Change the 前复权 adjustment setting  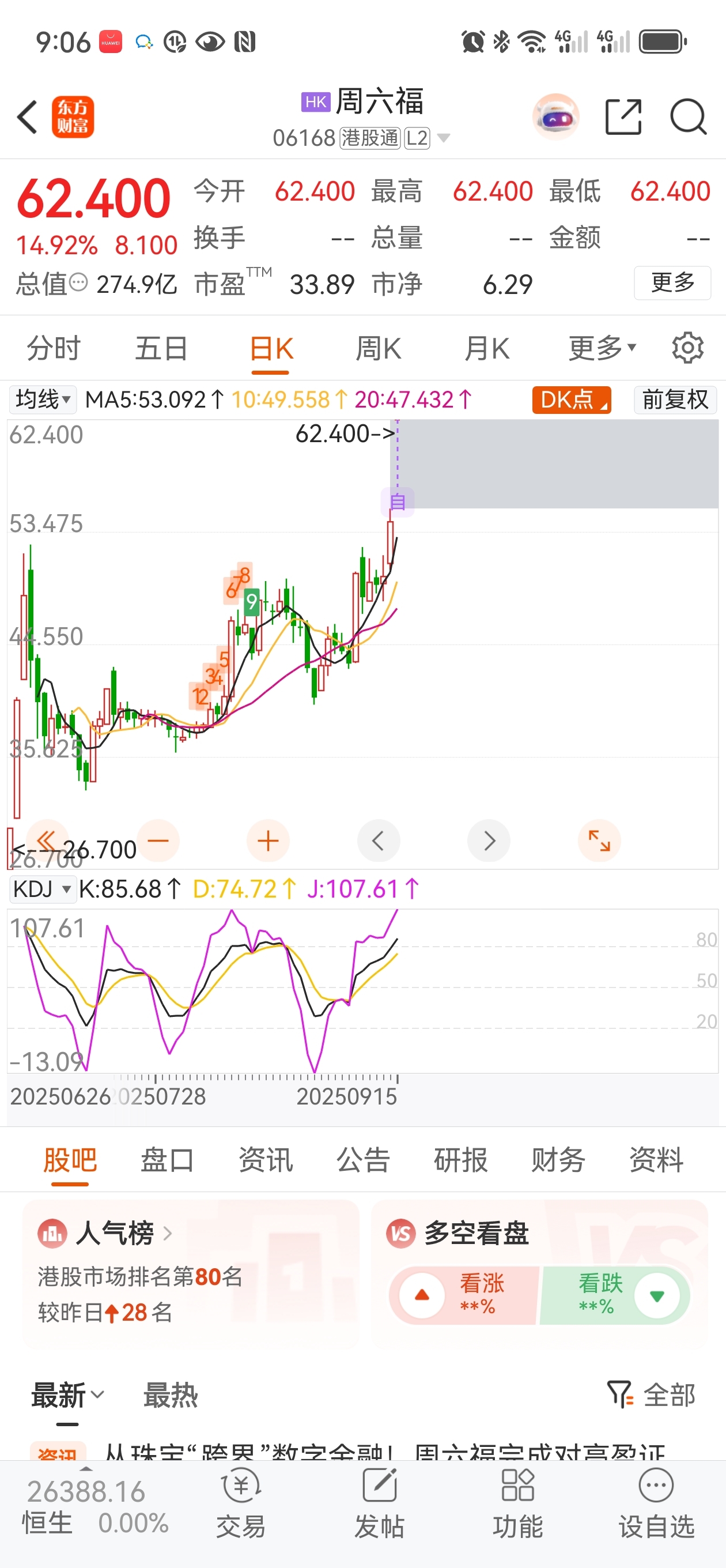click(x=675, y=400)
